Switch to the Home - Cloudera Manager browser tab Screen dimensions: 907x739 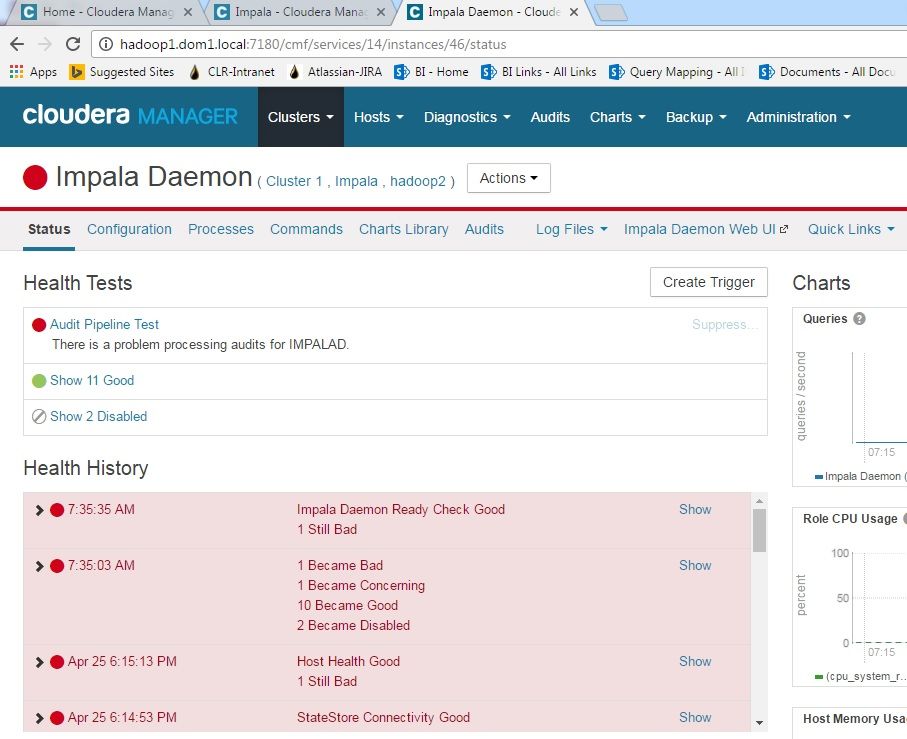coord(107,12)
